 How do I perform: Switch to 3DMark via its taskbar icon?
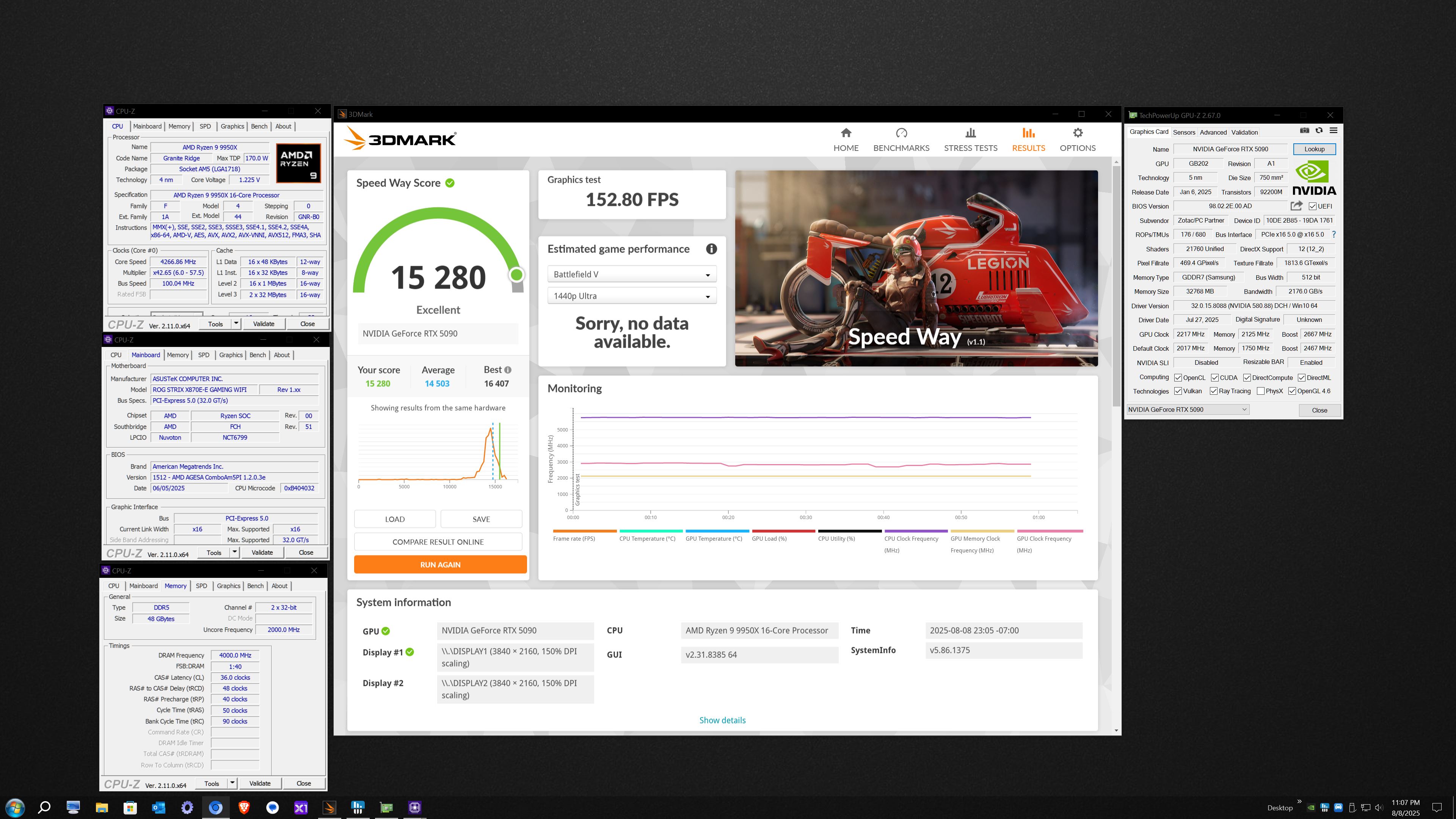click(329, 807)
